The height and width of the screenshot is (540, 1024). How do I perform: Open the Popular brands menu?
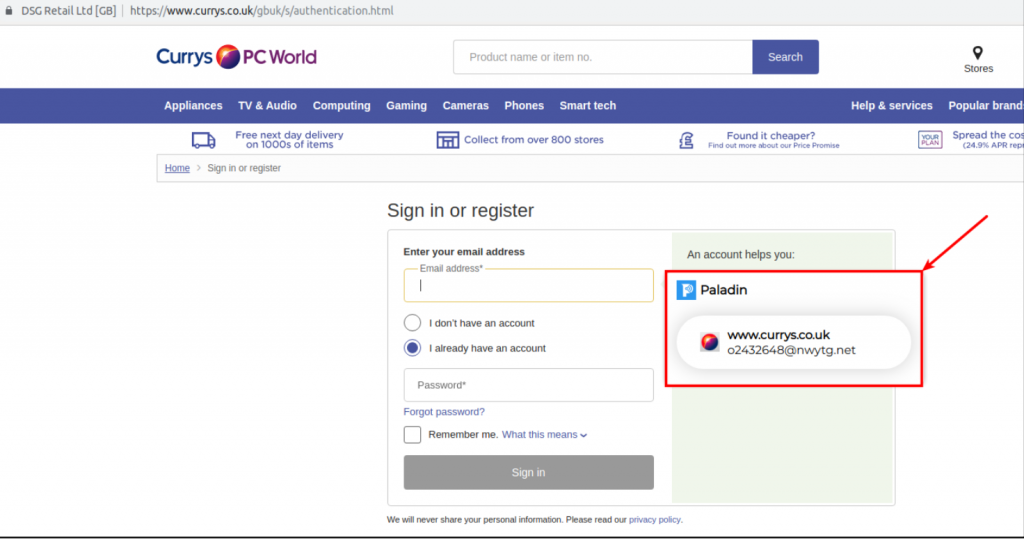[986, 106]
